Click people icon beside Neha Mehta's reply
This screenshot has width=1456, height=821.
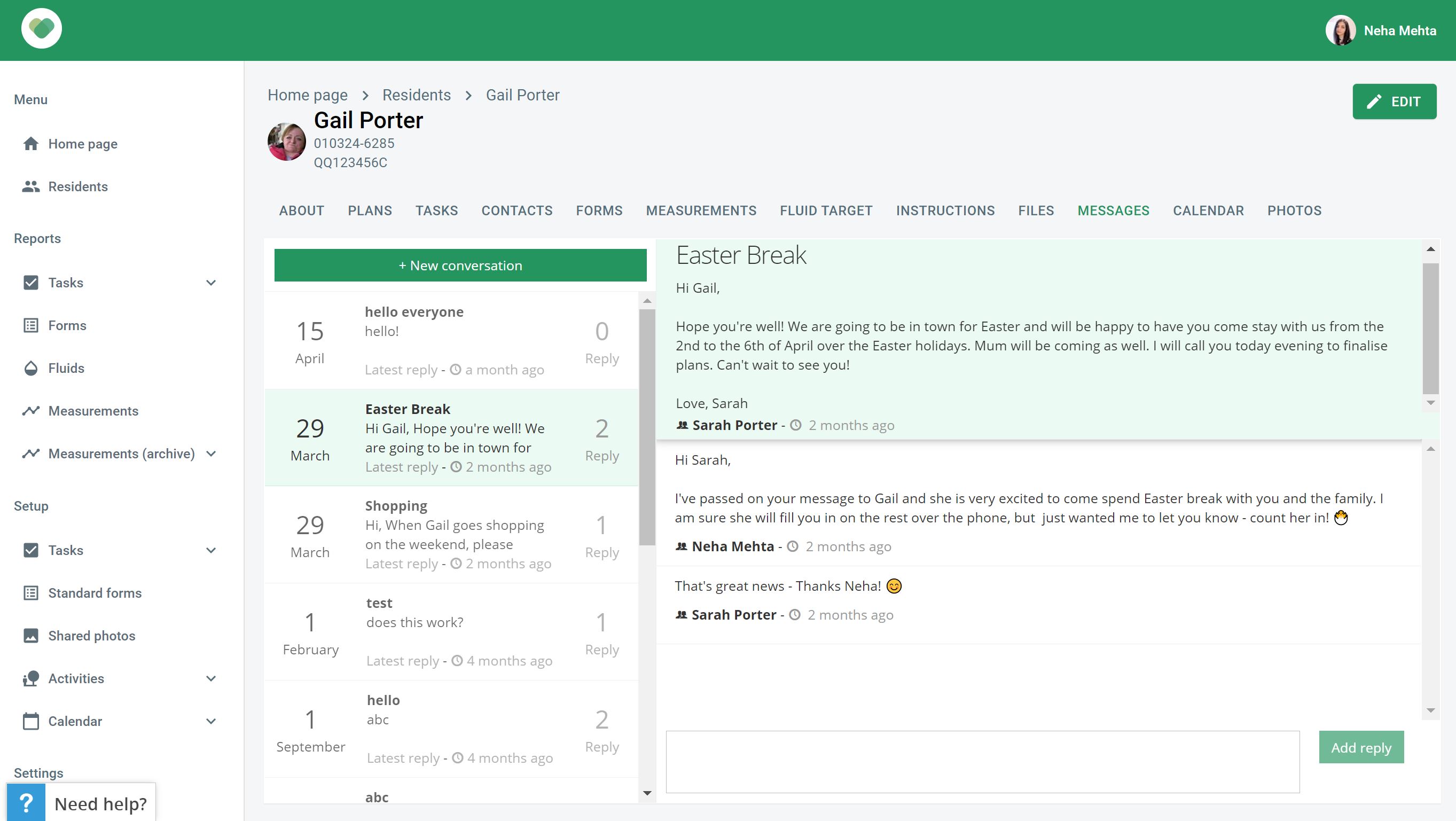(681, 547)
